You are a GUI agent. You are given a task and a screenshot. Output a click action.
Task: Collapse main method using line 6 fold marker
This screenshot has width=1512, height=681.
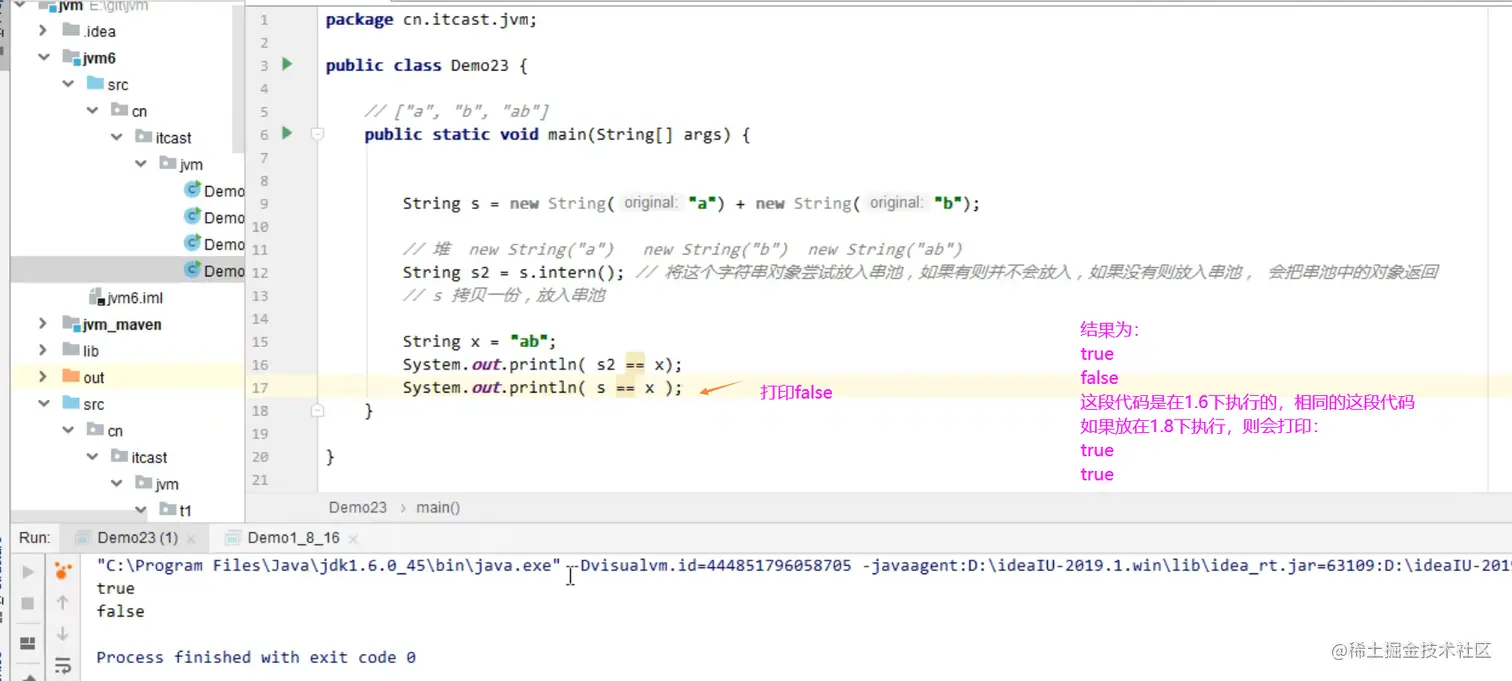(x=317, y=133)
